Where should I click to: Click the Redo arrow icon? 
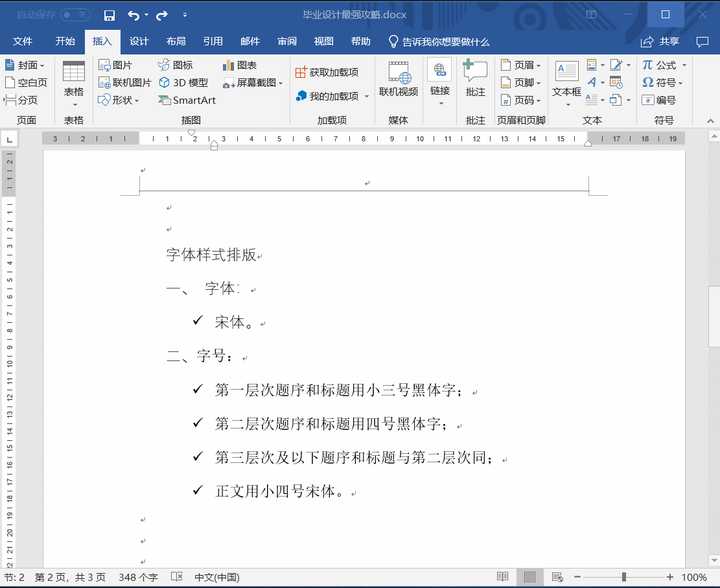pos(162,16)
